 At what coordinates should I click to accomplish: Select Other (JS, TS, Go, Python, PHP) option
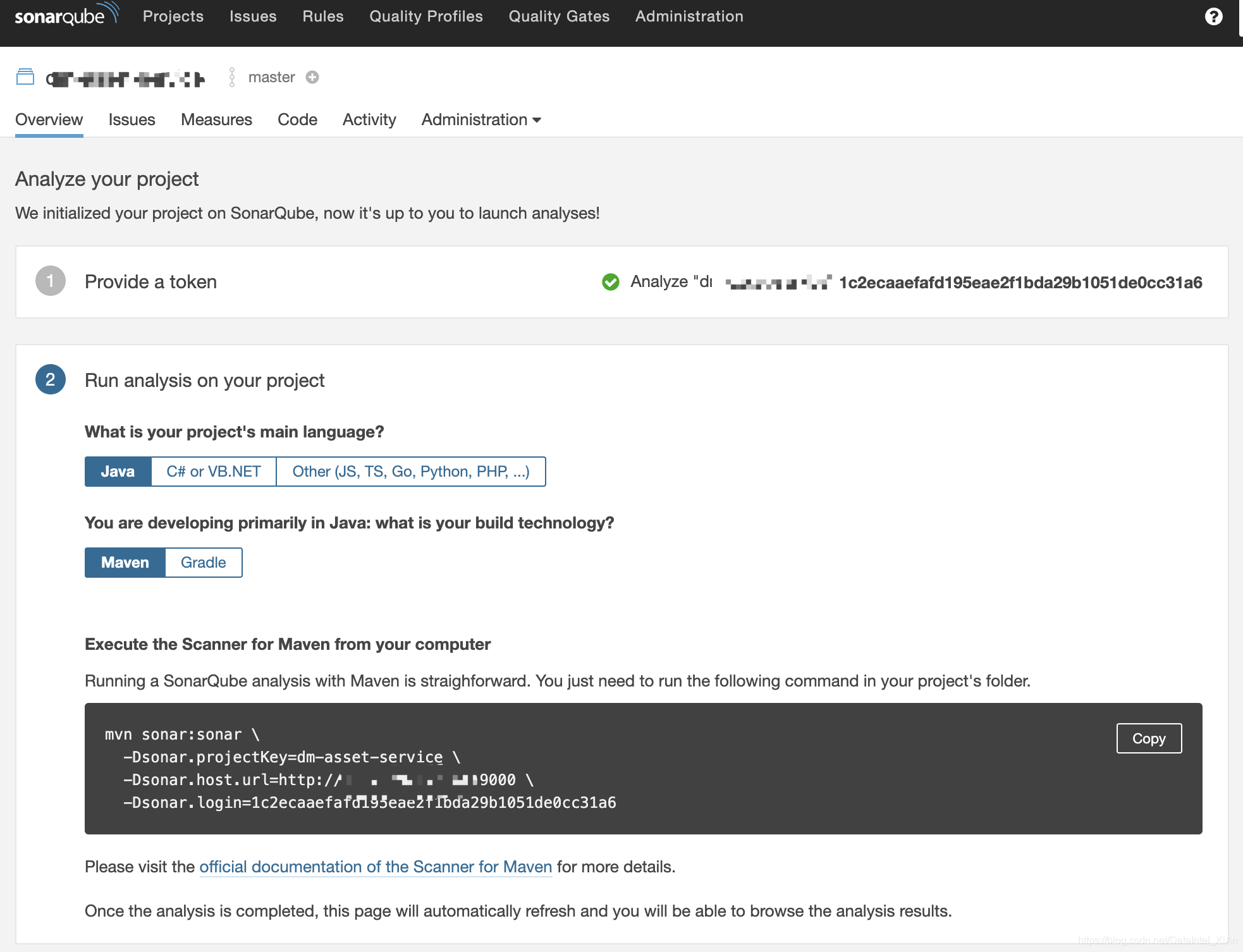coord(410,472)
